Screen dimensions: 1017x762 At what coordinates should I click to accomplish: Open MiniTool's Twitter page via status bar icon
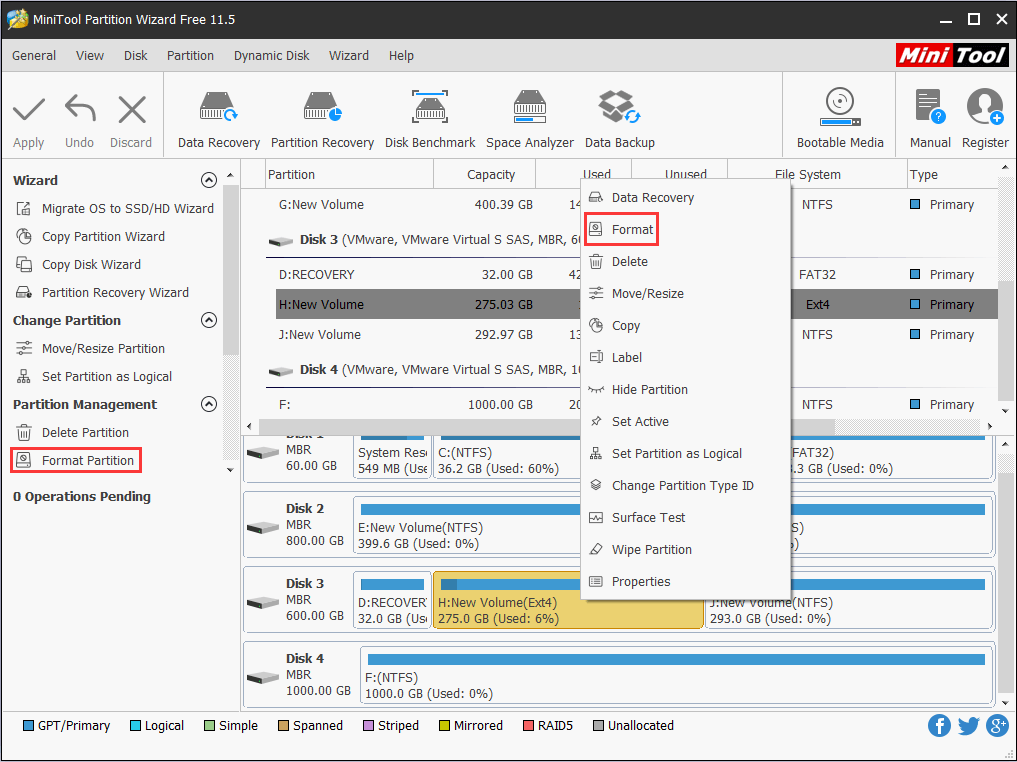(968, 725)
